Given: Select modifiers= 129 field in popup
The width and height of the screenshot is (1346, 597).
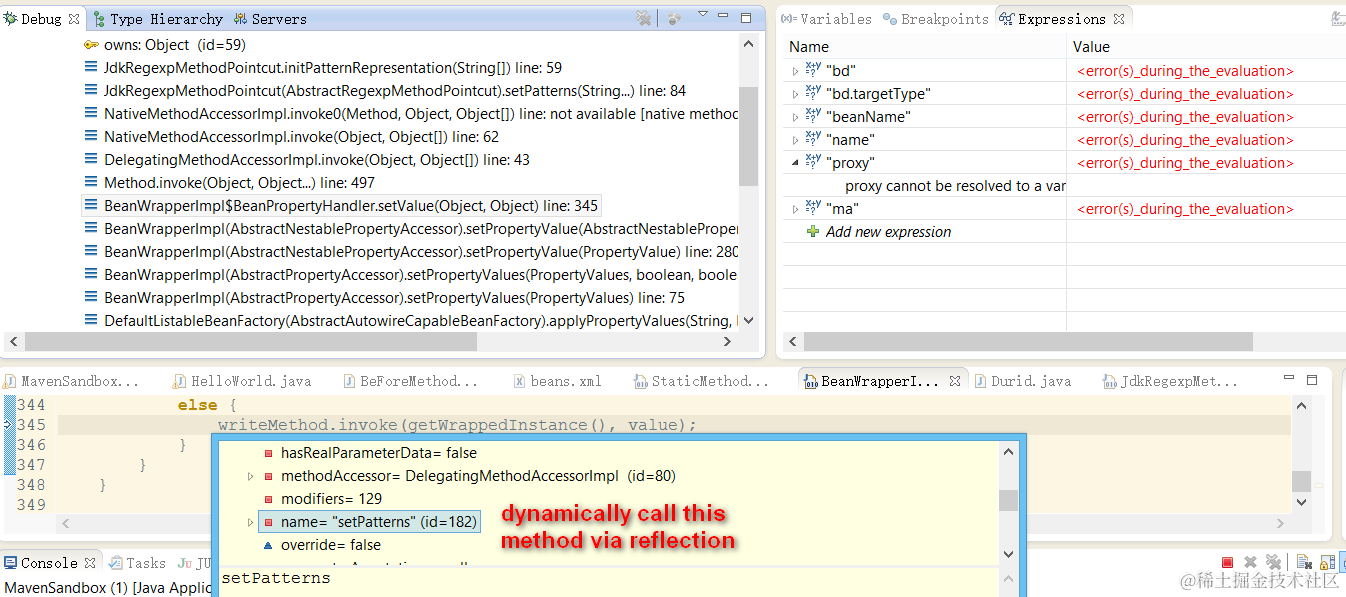Looking at the screenshot, I should click(x=321, y=499).
